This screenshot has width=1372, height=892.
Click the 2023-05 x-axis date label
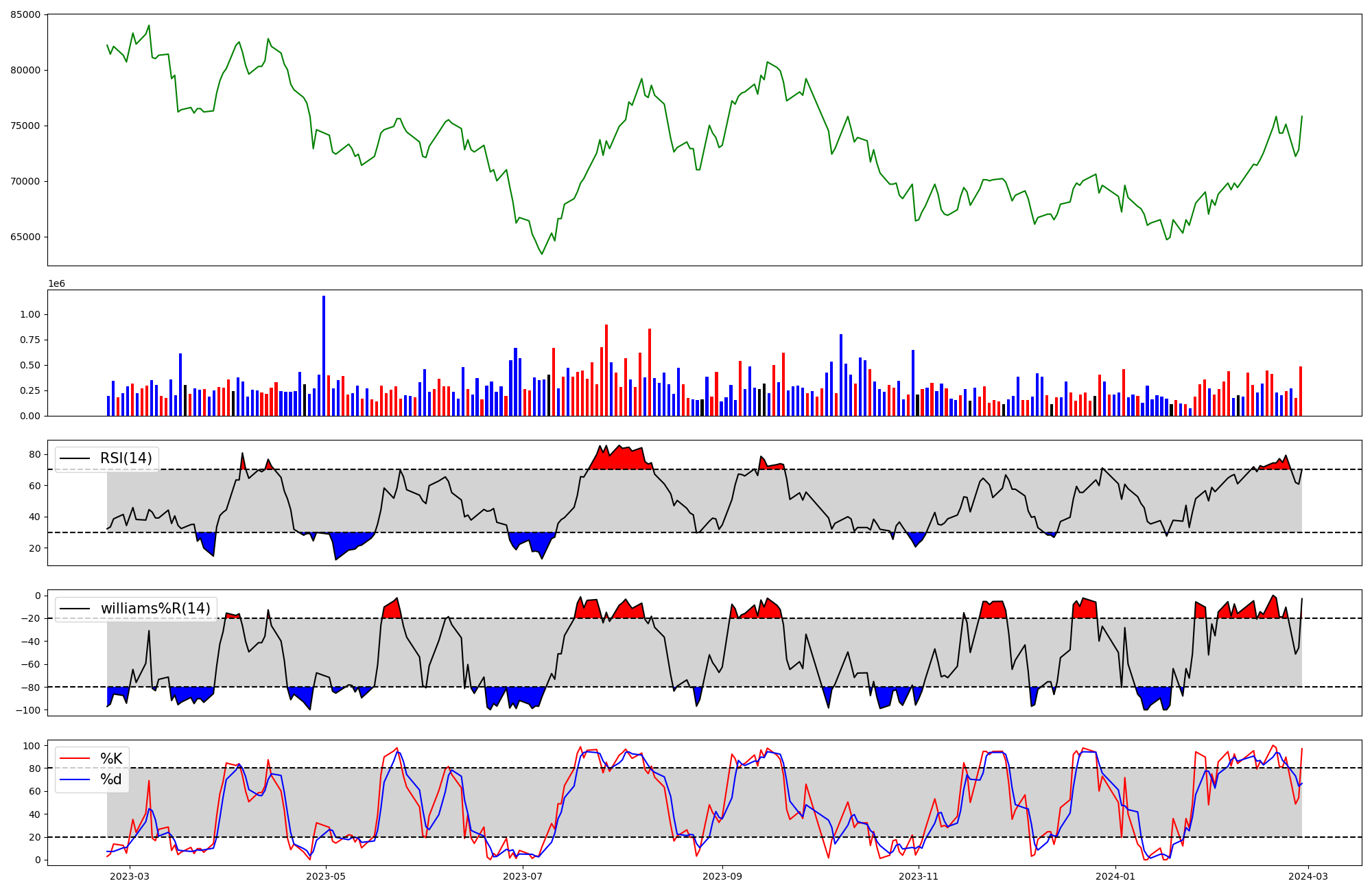326,876
